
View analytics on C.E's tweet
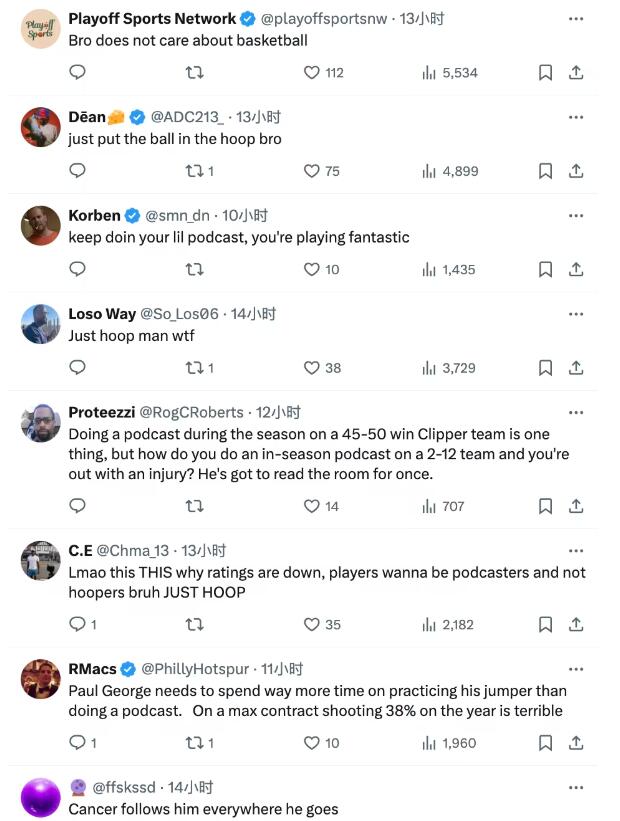pyautogui.click(x=447, y=624)
